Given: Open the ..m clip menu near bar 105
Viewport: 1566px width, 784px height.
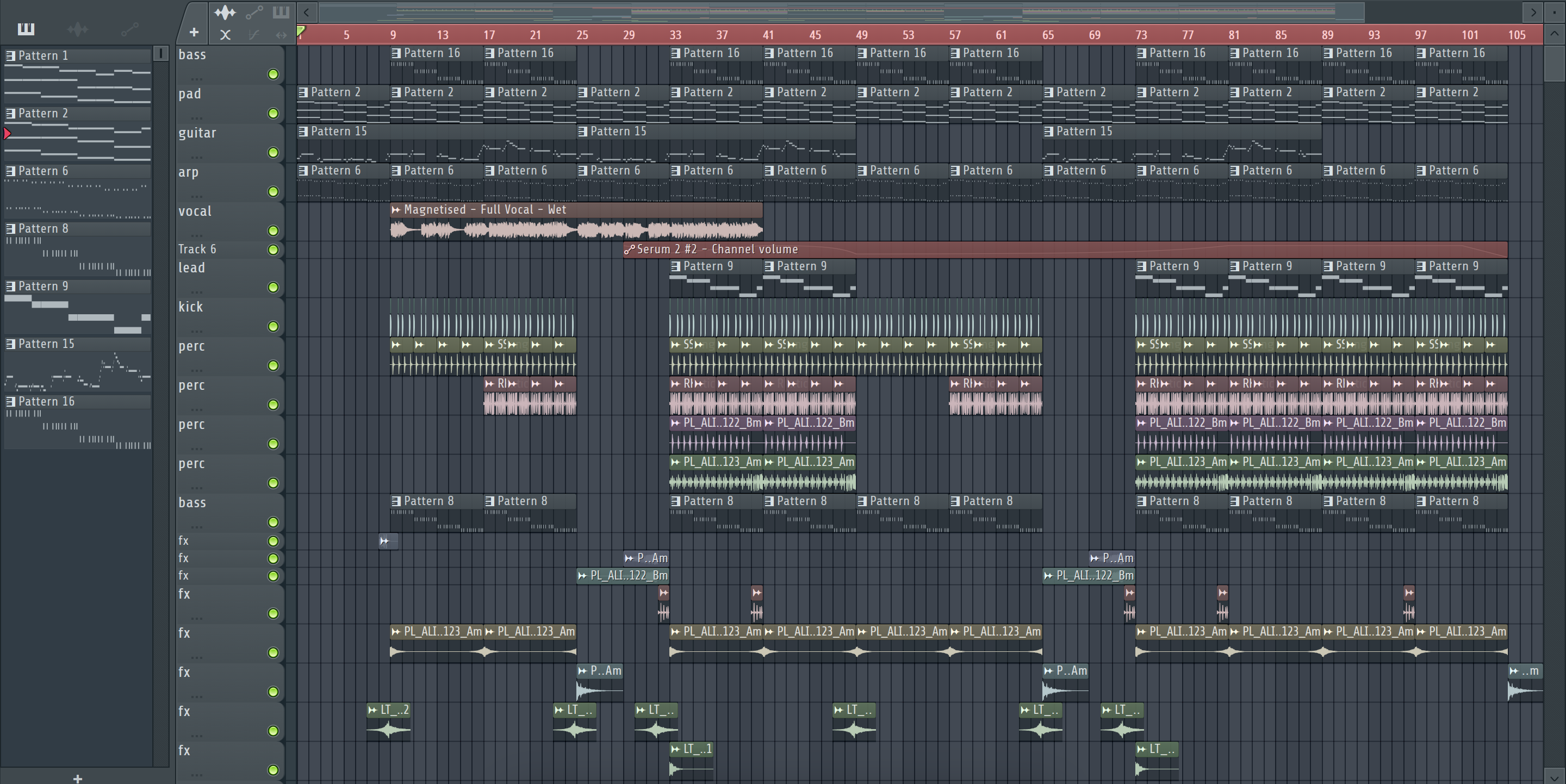Looking at the screenshot, I should [1514, 671].
